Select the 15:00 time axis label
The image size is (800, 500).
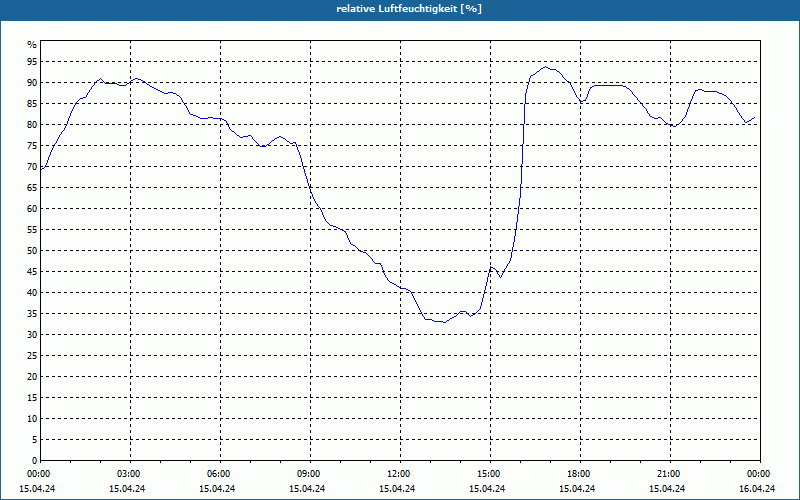tap(488, 474)
